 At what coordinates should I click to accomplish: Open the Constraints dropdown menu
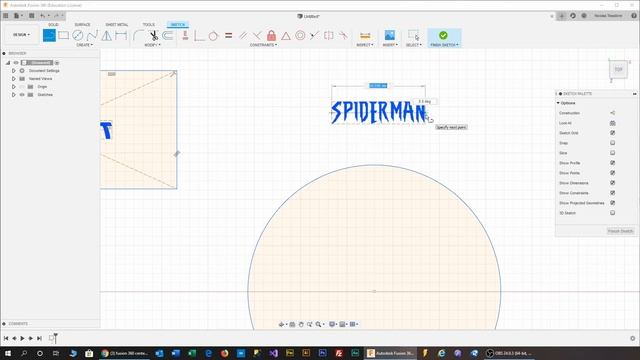click(x=263, y=45)
